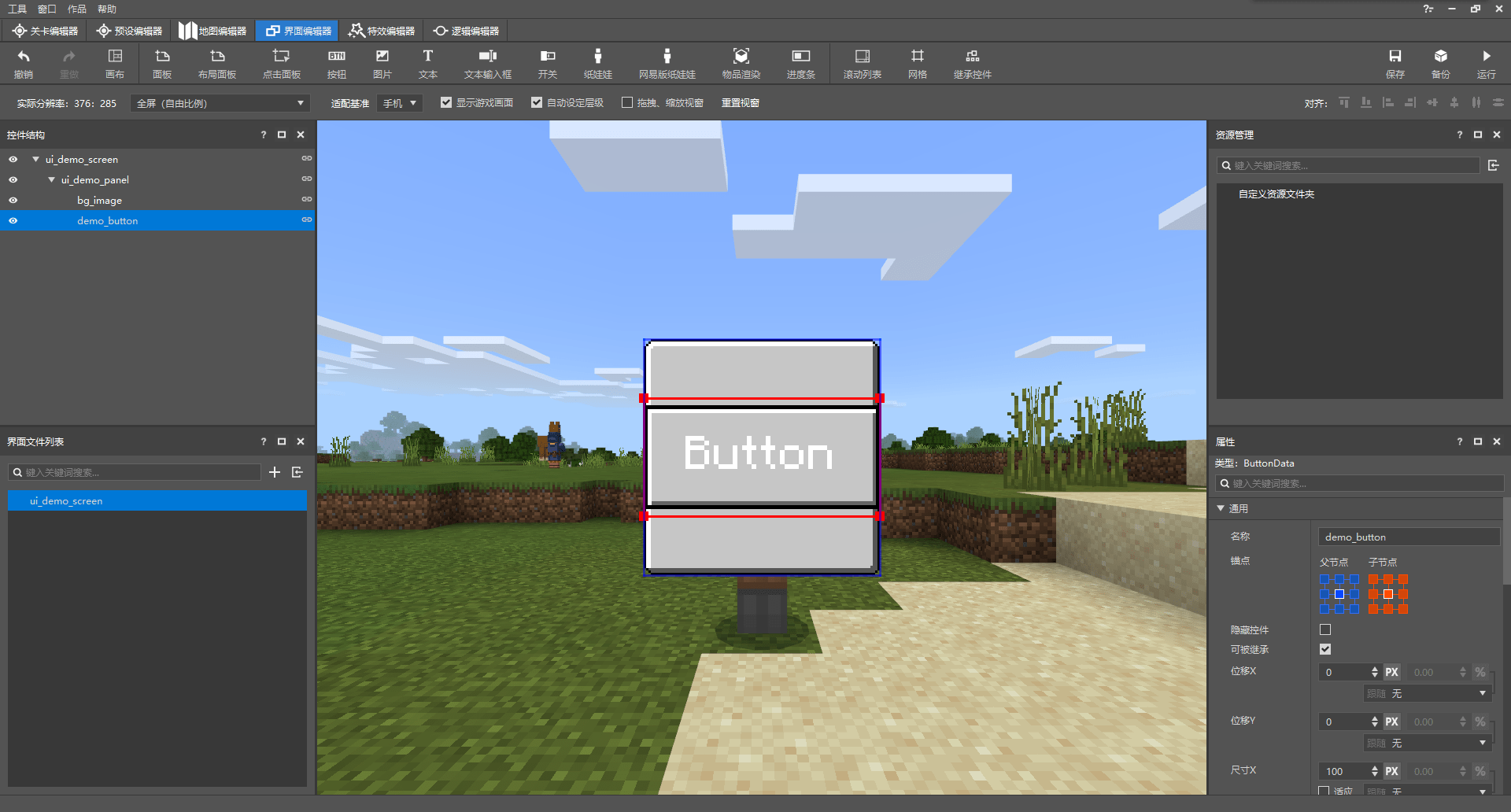This screenshot has width=1511, height=812.
Task: Hide bg_image via its eye icon
Action: 13,200
